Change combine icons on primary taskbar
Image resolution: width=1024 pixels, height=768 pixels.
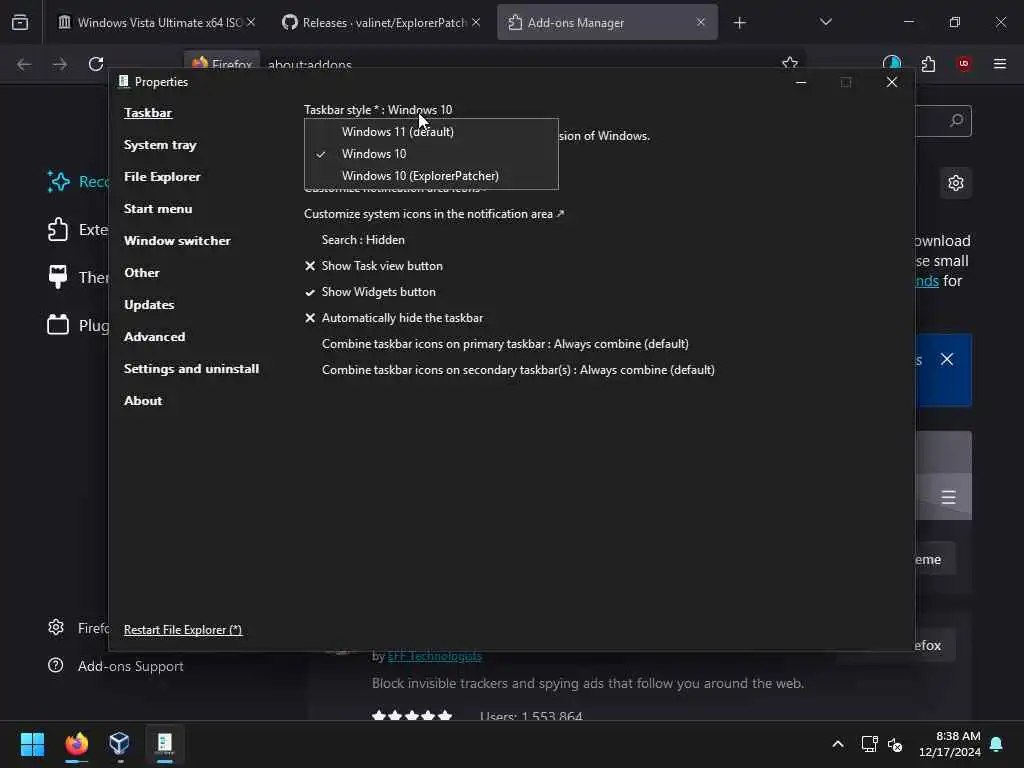click(505, 344)
